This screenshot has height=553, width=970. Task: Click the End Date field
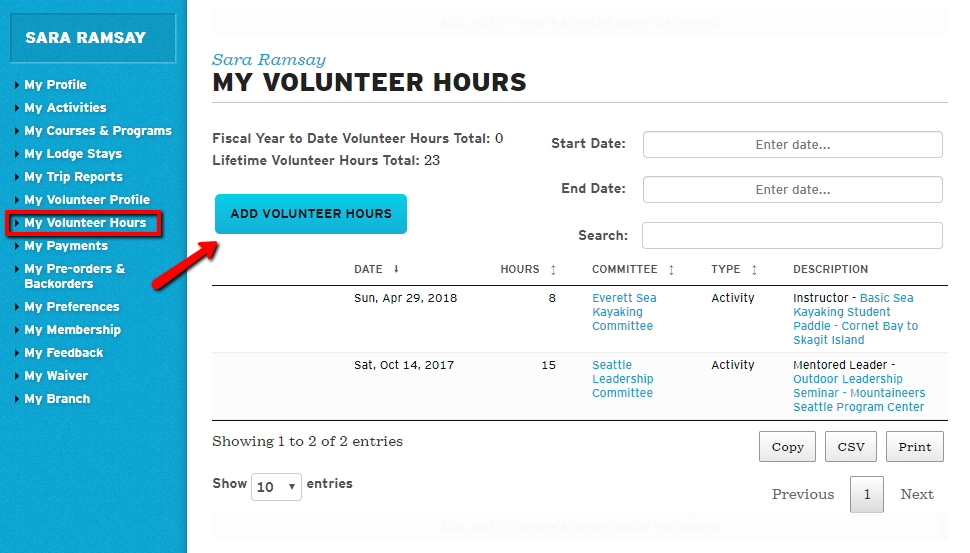pyautogui.click(x=792, y=189)
